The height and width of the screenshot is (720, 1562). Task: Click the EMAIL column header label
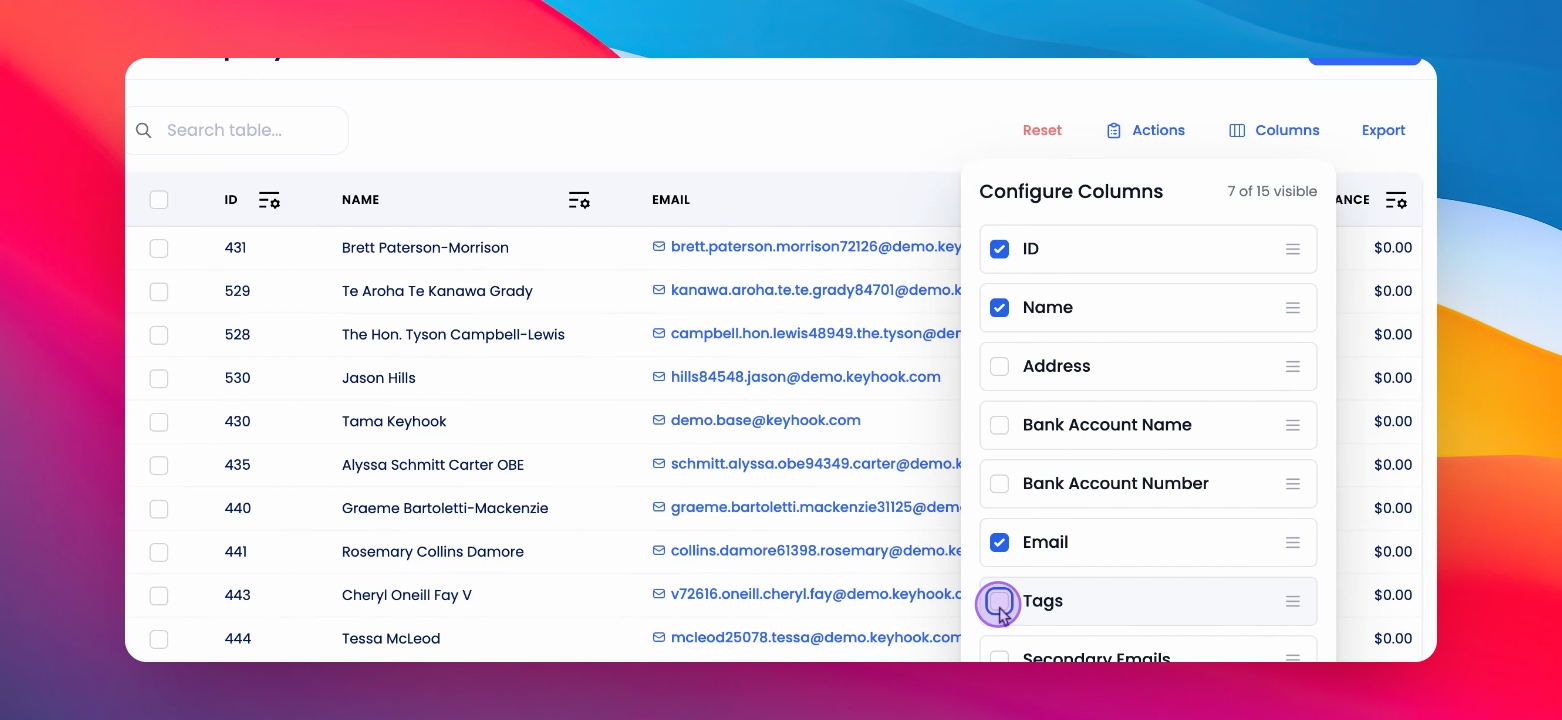(671, 200)
